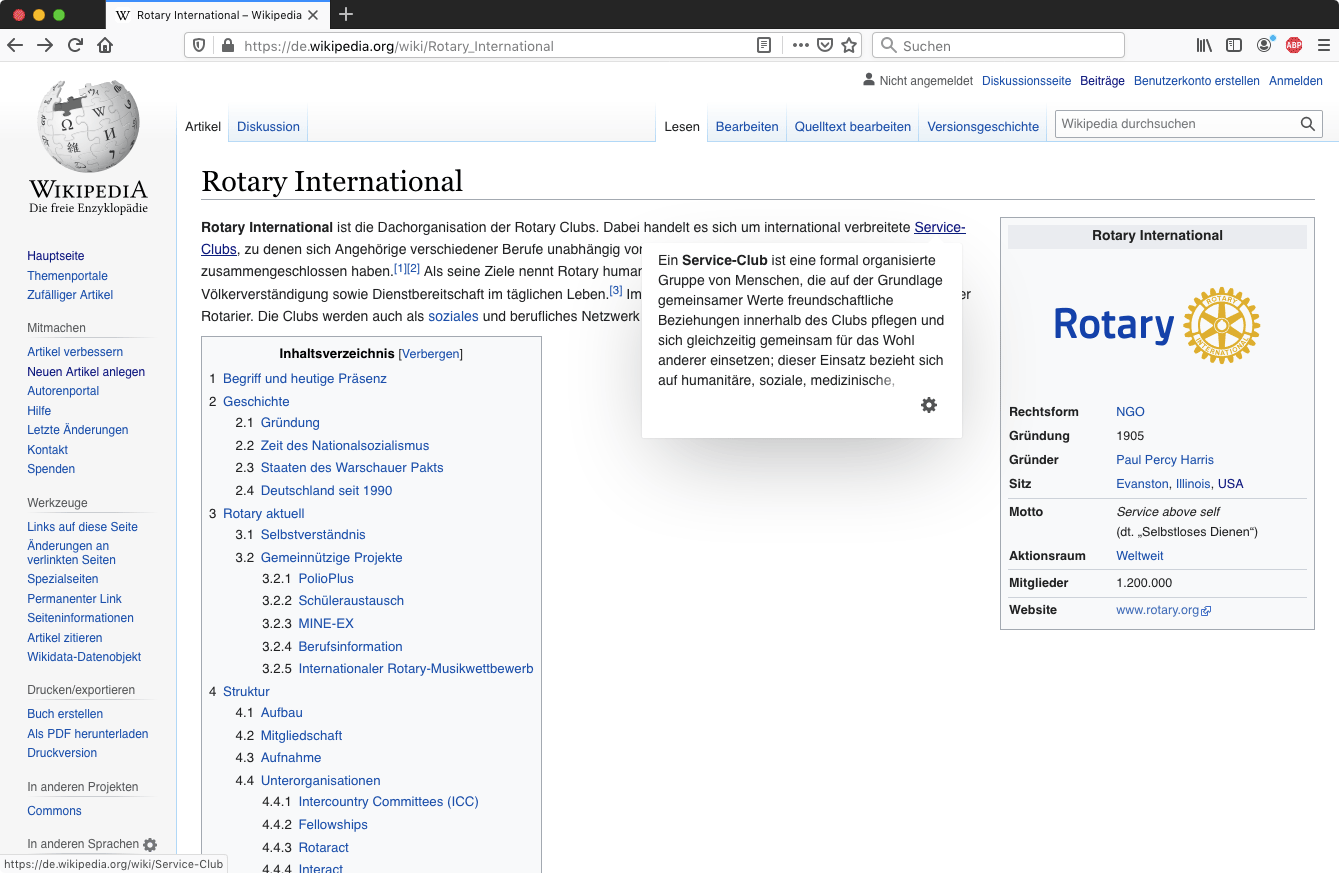Click the Wikipedia search magnifier icon

[x=1307, y=124]
